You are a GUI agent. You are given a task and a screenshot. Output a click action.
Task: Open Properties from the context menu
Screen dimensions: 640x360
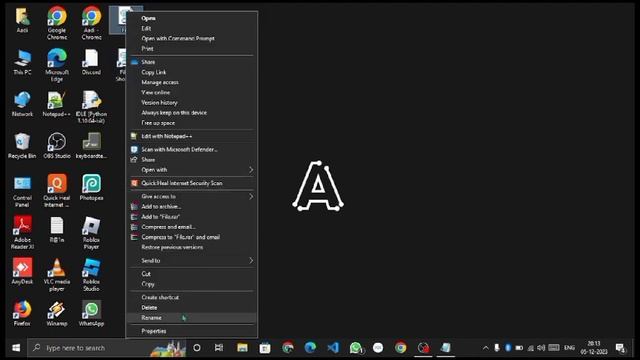coord(192,331)
